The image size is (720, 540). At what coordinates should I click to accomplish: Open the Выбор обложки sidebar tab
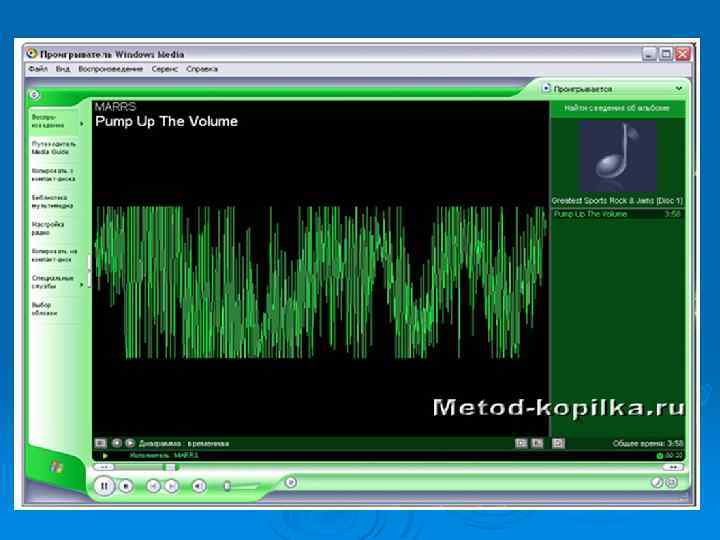(x=54, y=309)
